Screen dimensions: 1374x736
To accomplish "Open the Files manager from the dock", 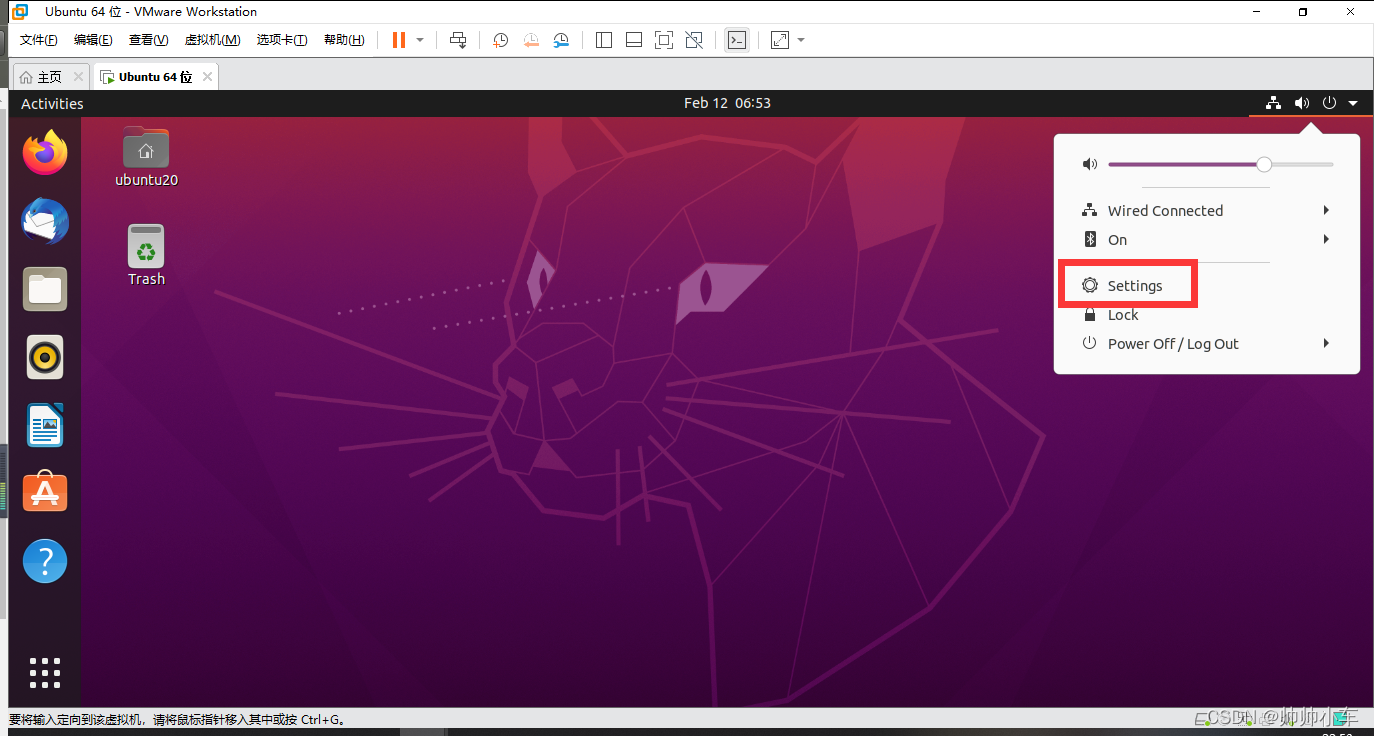I will coord(45,289).
